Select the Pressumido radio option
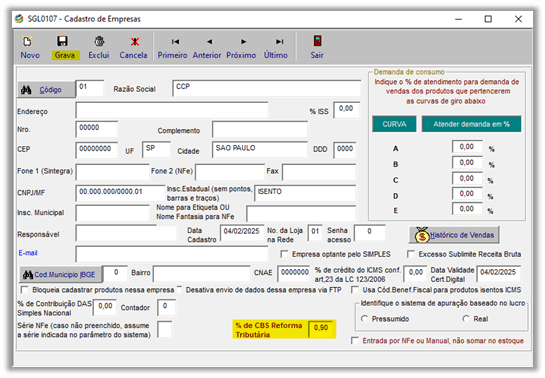This screenshot has height=378, width=545. [364, 319]
